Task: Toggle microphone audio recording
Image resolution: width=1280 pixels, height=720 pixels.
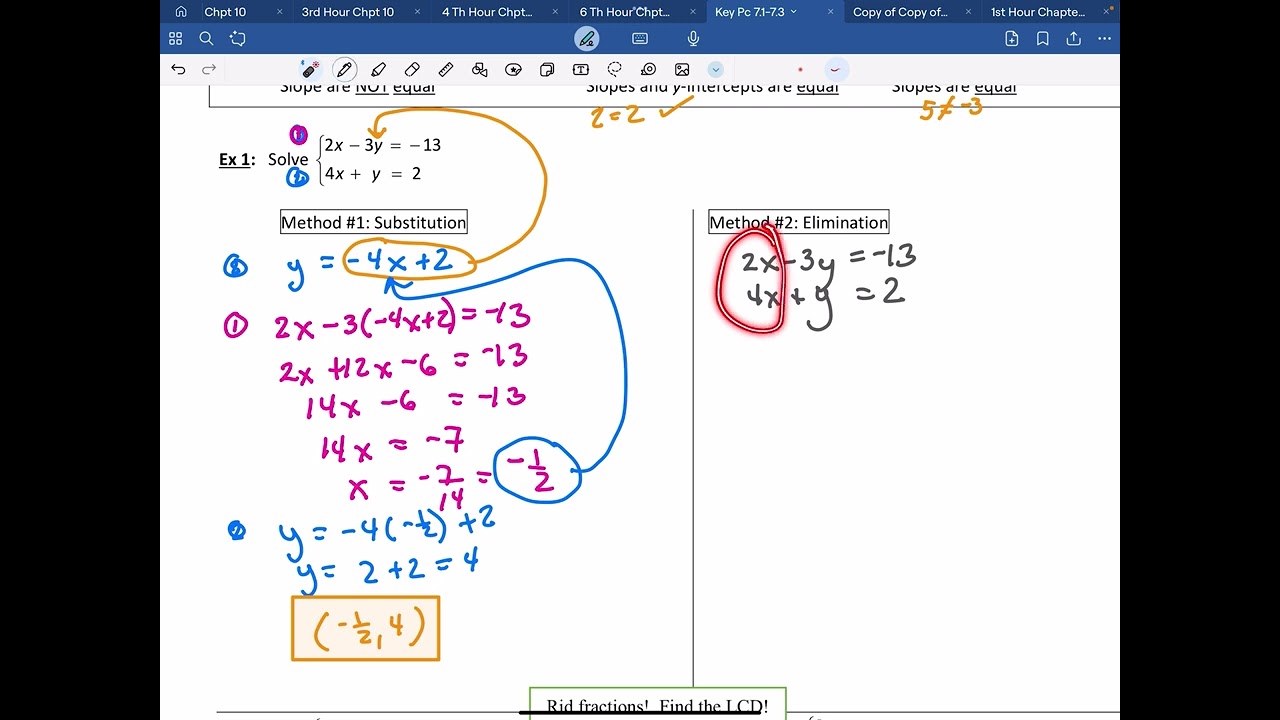Action: (x=693, y=38)
